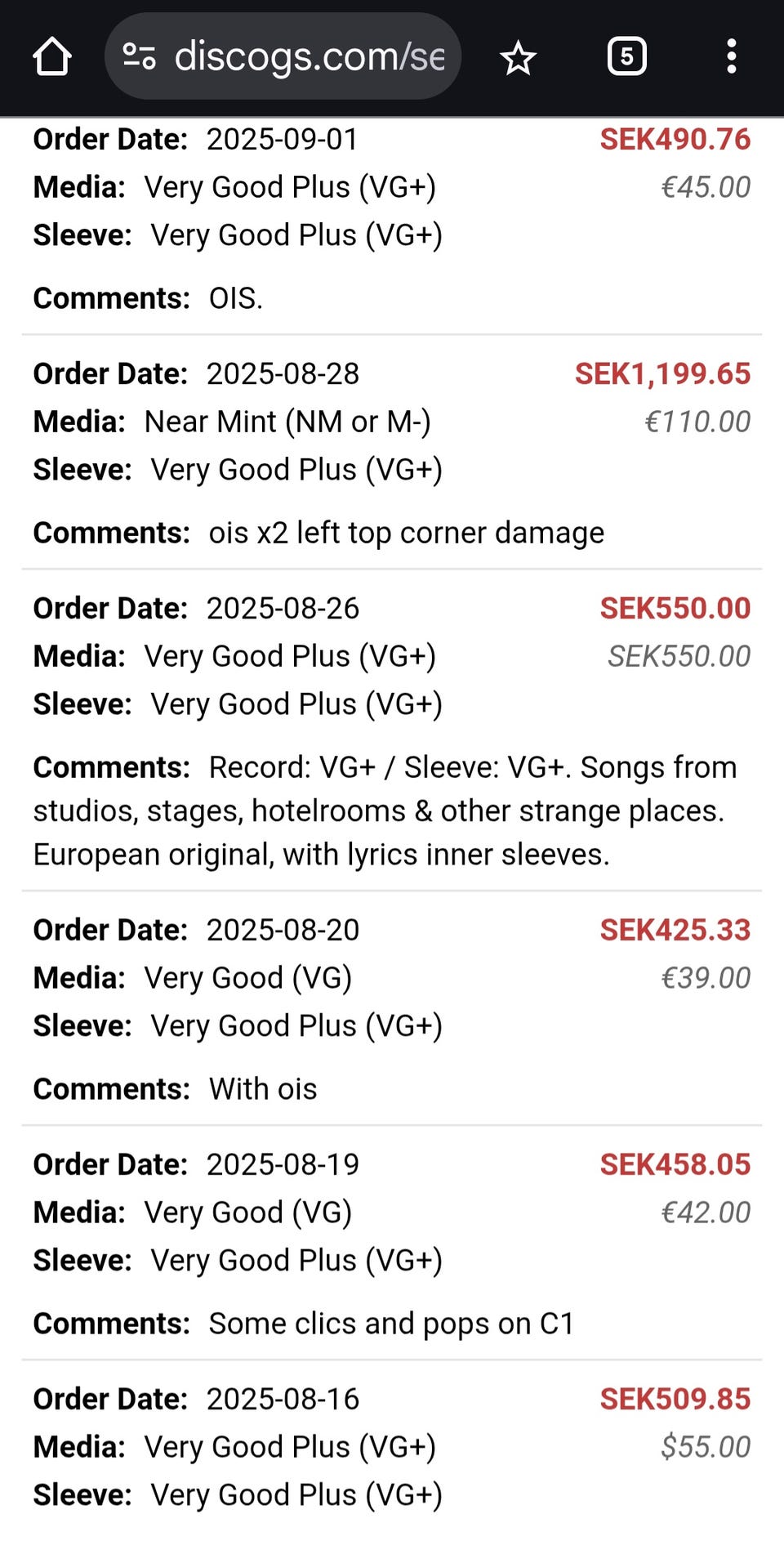Tap "Near Mint (NM or M-)" media condition

click(287, 422)
